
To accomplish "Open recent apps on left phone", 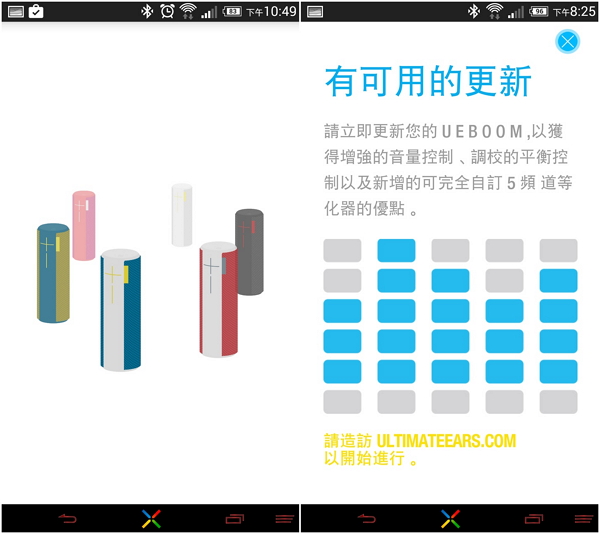I will click(x=235, y=518).
